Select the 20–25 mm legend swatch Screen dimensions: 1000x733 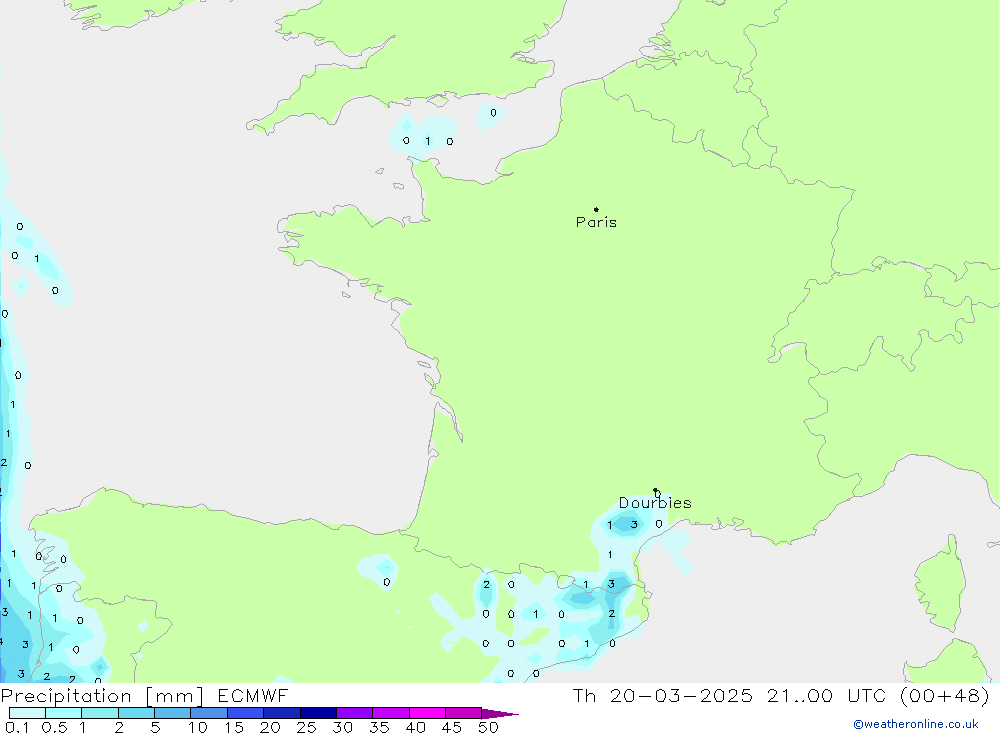point(282,713)
